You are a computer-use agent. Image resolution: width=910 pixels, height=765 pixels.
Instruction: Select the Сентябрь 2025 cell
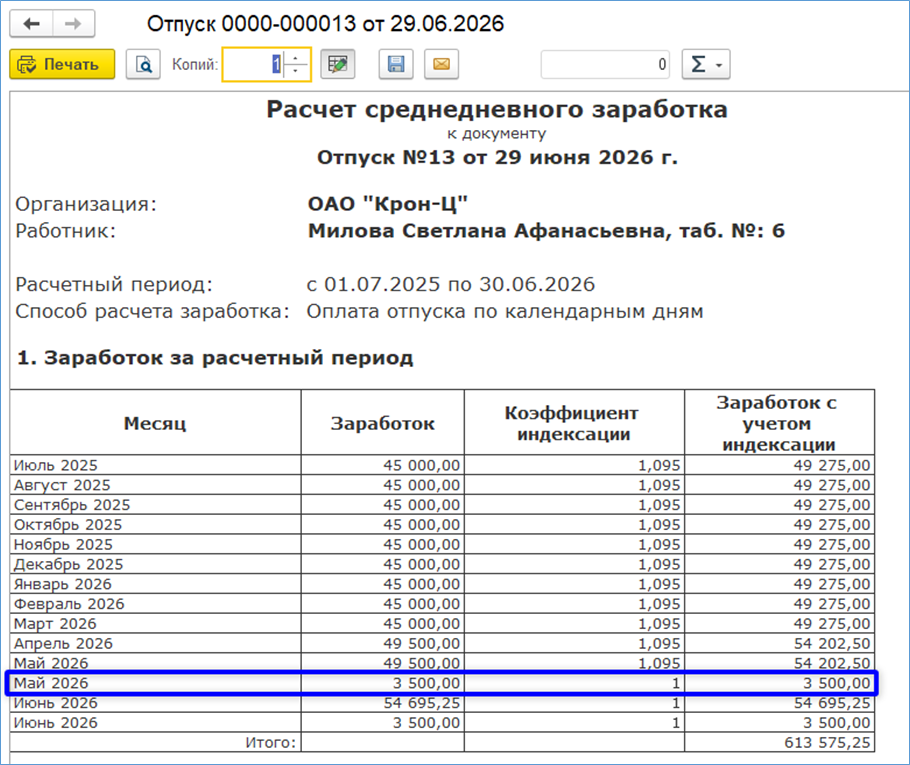tap(155, 505)
